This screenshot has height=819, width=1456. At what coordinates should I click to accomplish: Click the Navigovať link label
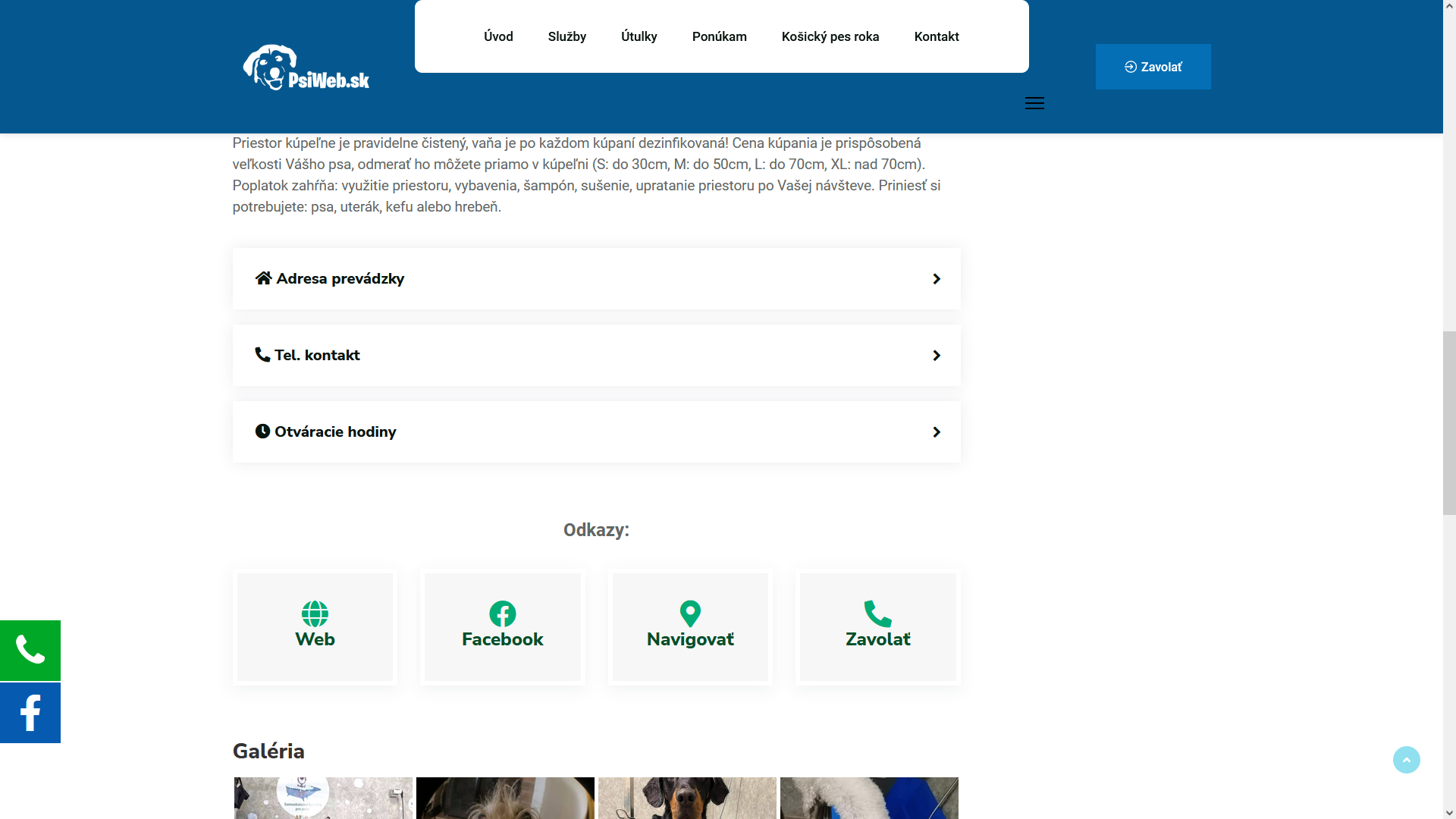click(690, 639)
